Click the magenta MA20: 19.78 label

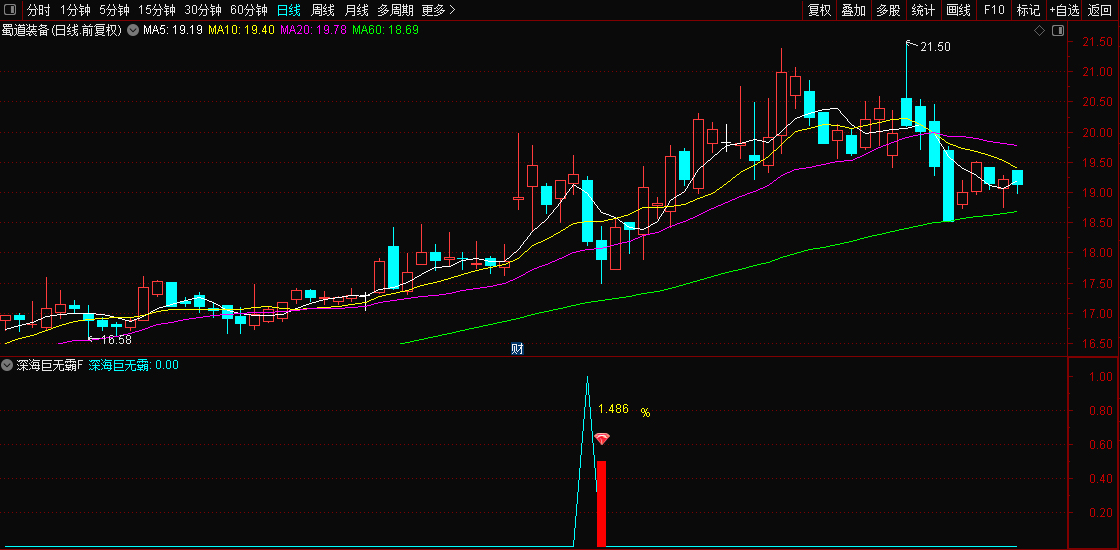[x=314, y=30]
